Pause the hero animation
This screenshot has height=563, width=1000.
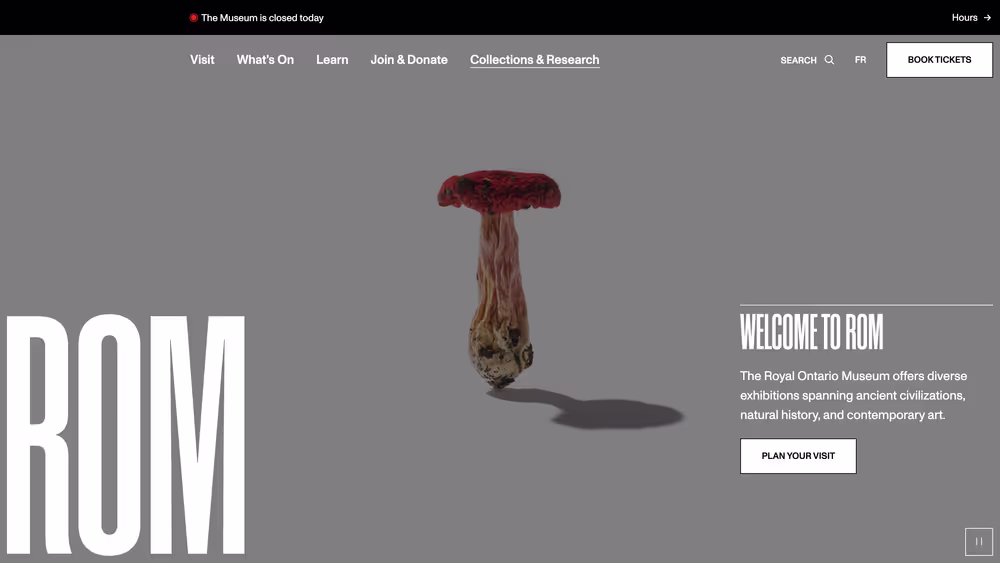979,542
